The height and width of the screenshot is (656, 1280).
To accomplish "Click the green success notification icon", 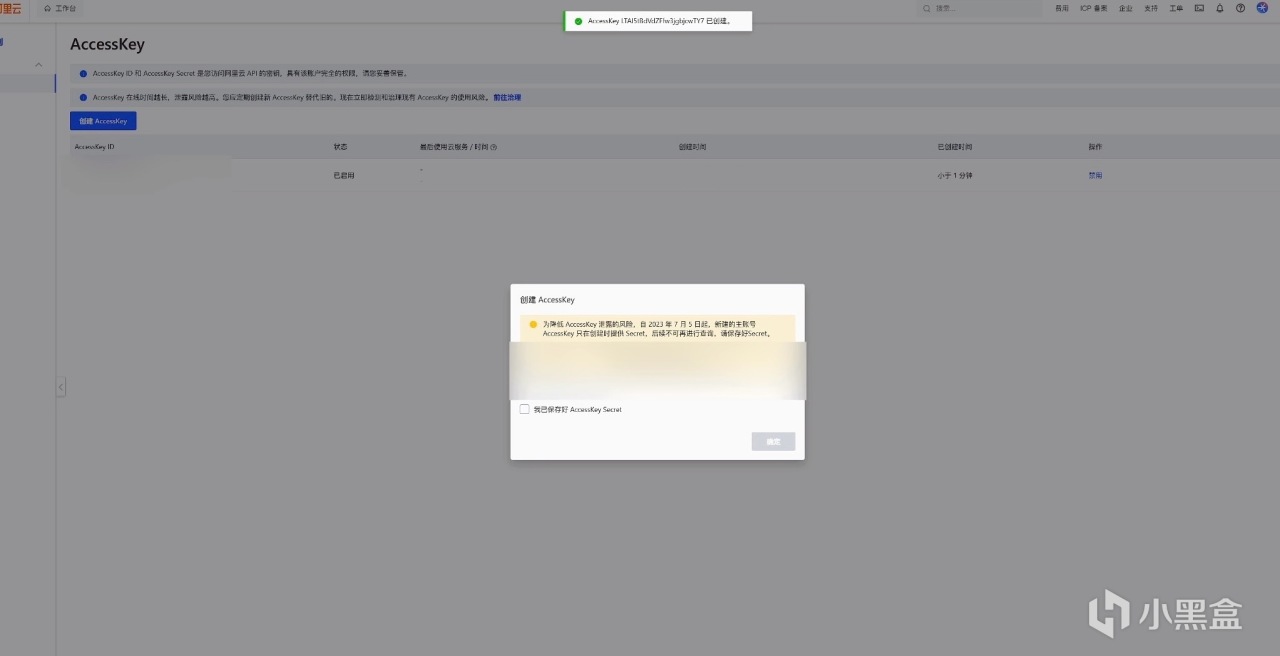I will (578, 21).
